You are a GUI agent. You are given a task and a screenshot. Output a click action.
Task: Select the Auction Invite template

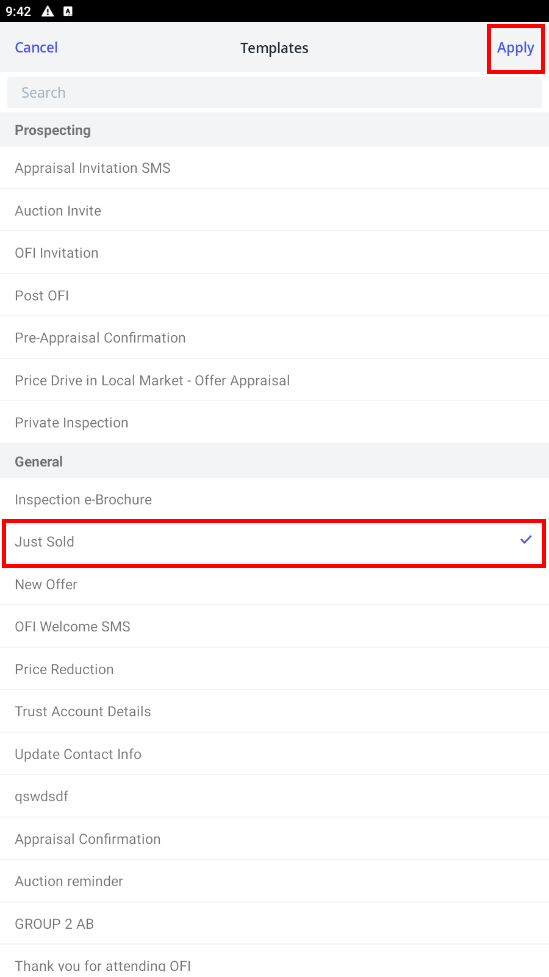point(274,211)
